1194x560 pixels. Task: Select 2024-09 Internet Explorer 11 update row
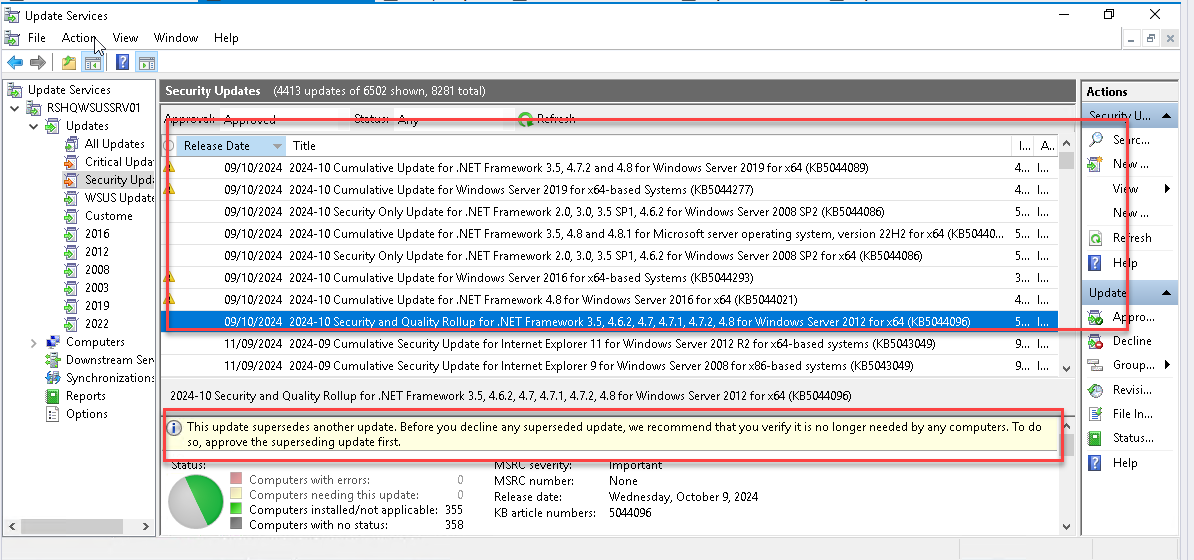(x=610, y=344)
